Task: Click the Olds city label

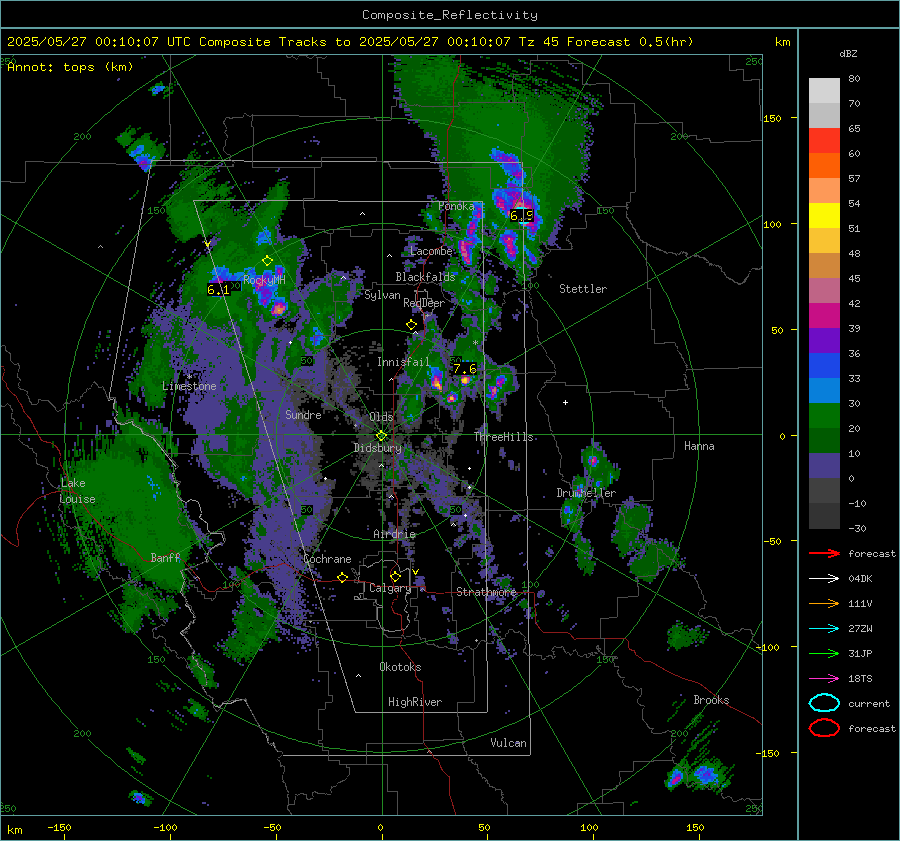Action: (381, 417)
